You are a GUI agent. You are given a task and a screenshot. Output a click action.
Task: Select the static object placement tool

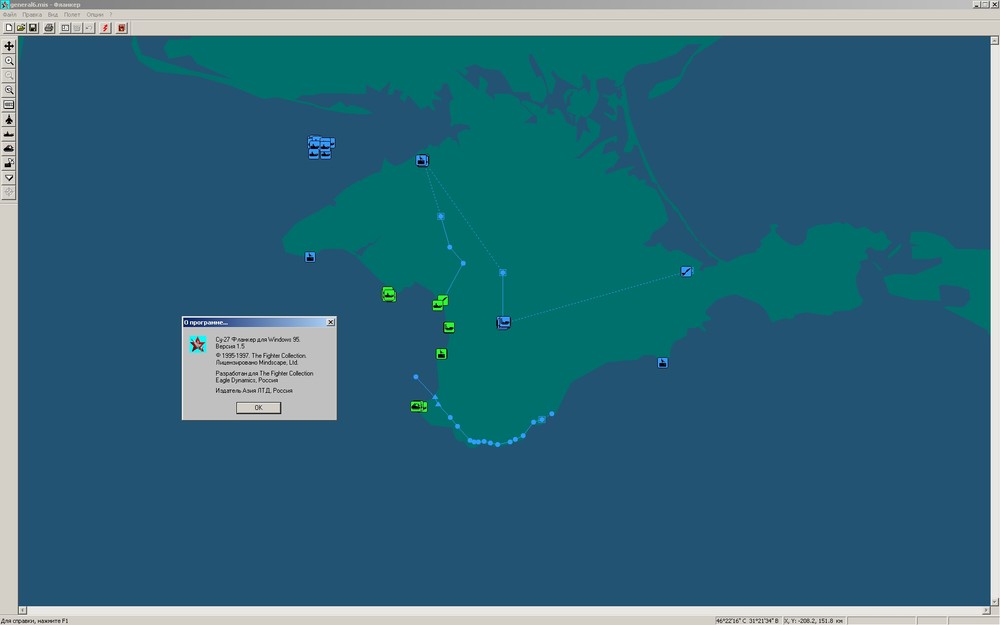[x=9, y=163]
